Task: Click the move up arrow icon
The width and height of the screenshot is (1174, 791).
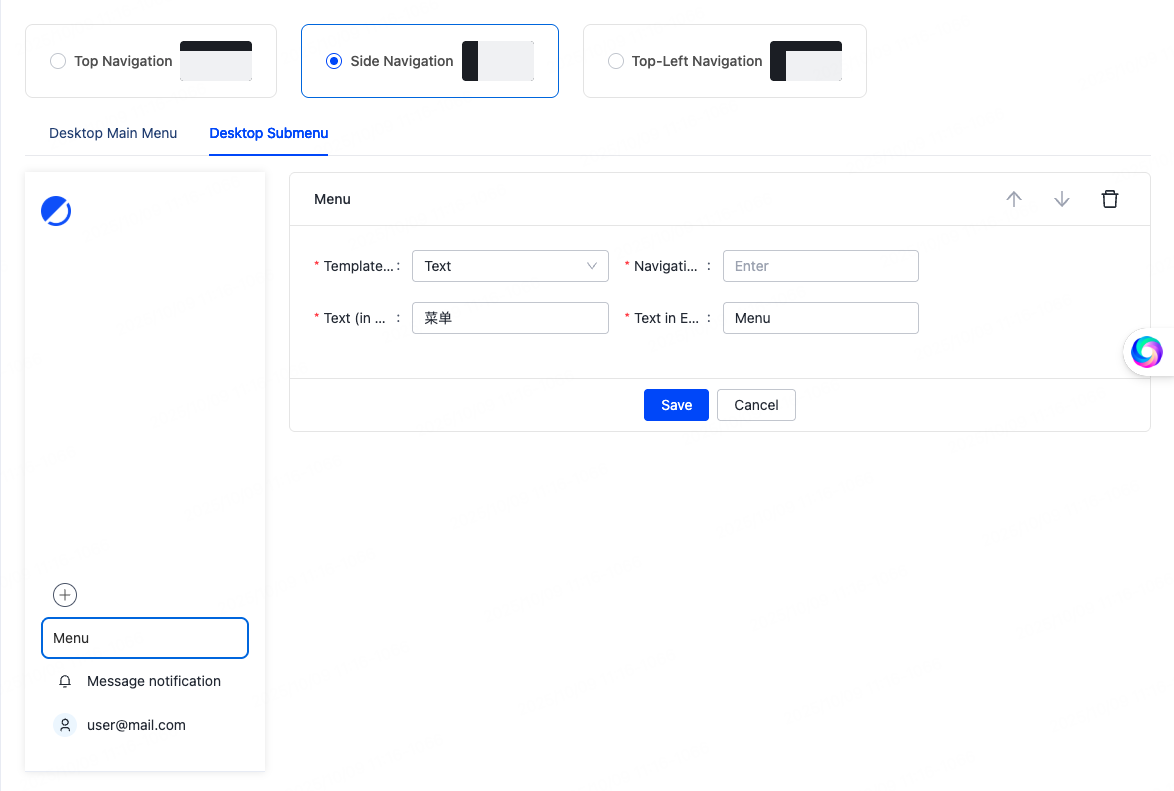Action: pyautogui.click(x=1014, y=199)
